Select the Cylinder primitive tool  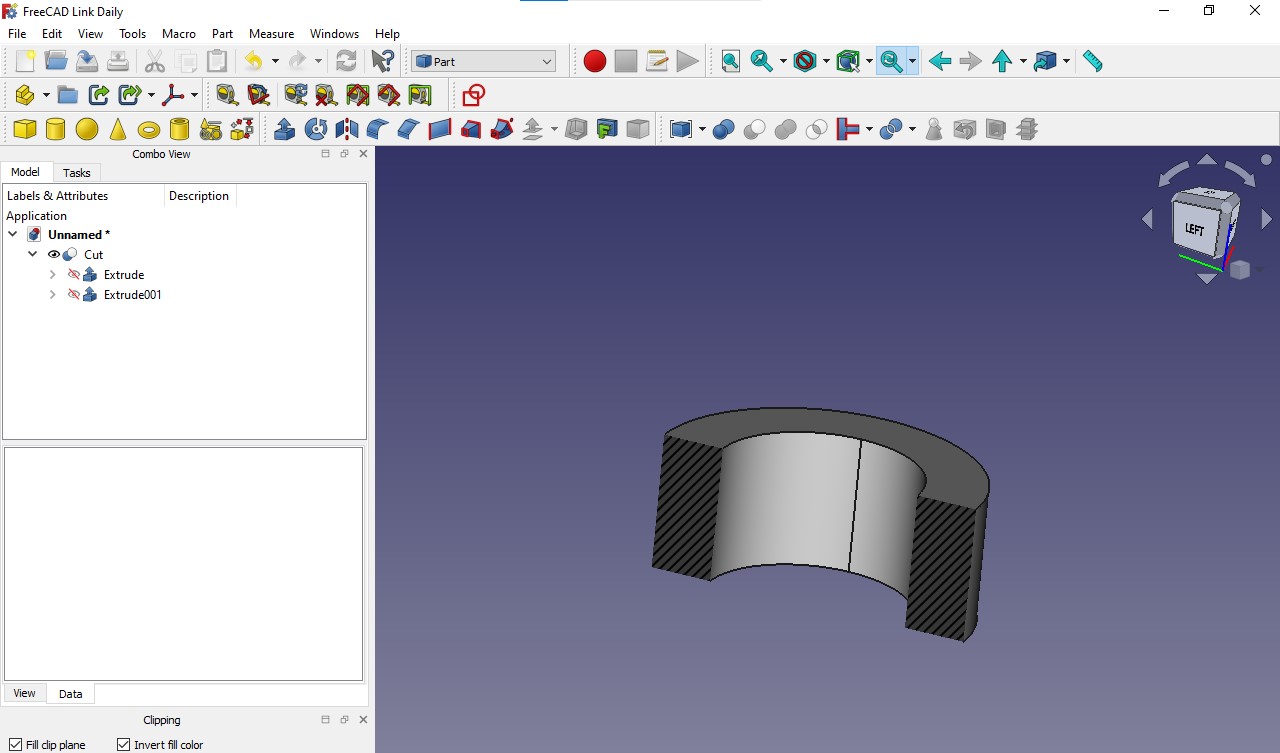point(56,129)
